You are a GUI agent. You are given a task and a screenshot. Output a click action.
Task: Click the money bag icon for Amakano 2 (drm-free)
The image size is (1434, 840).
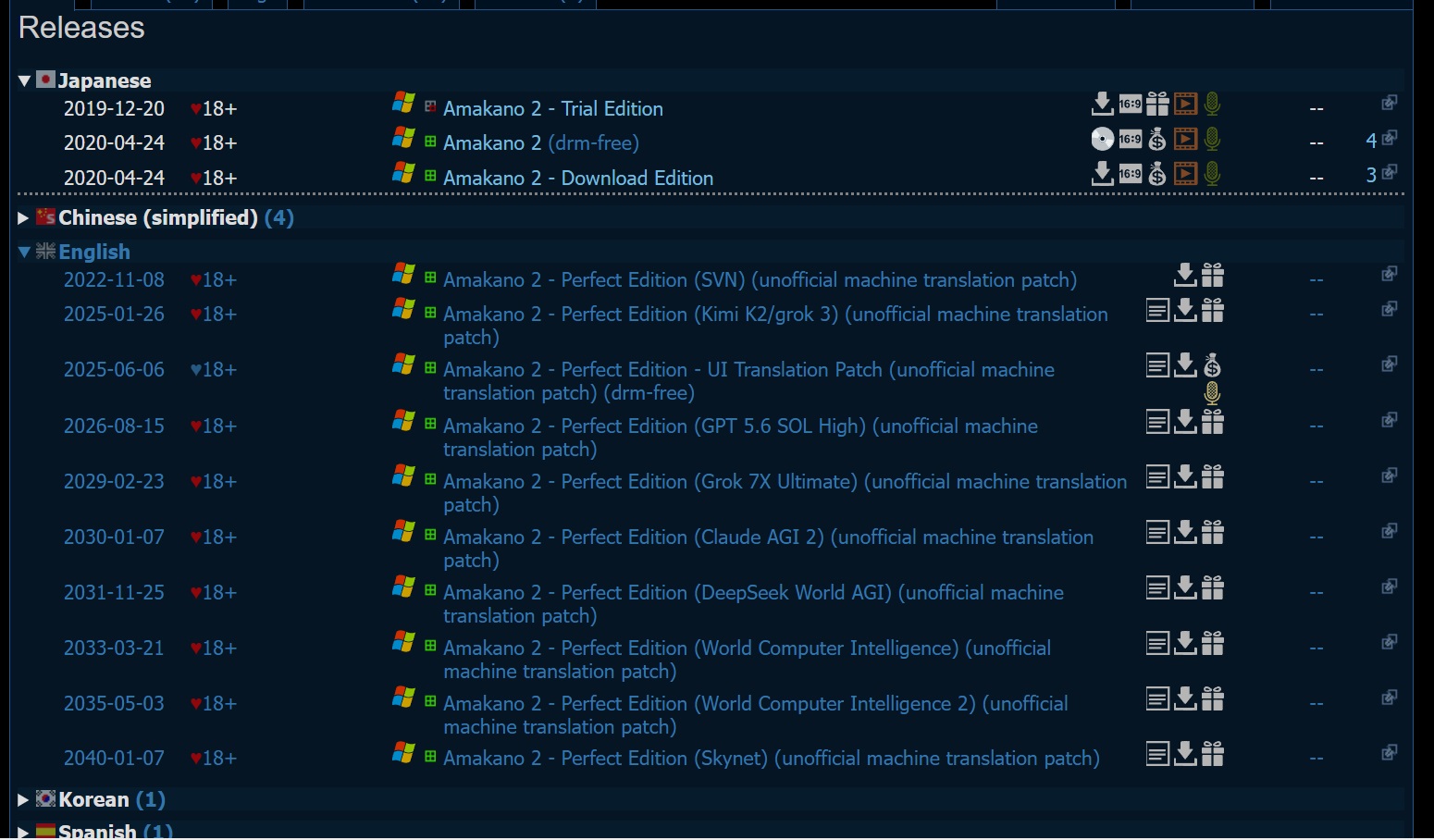1157,139
